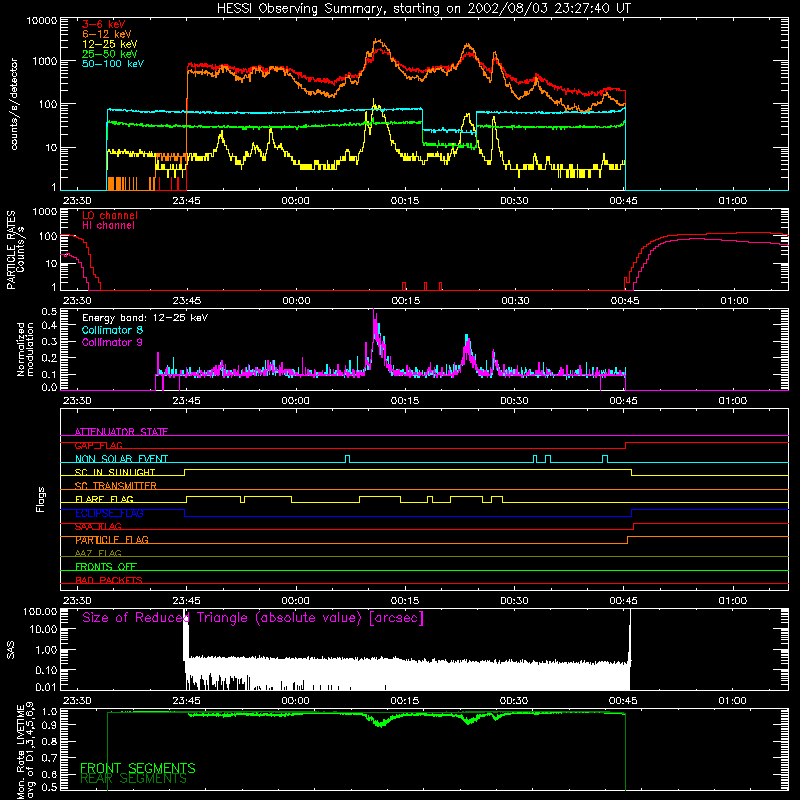
Task: Click the Size of Reduced Triangle caption
Action: [x=253, y=618]
